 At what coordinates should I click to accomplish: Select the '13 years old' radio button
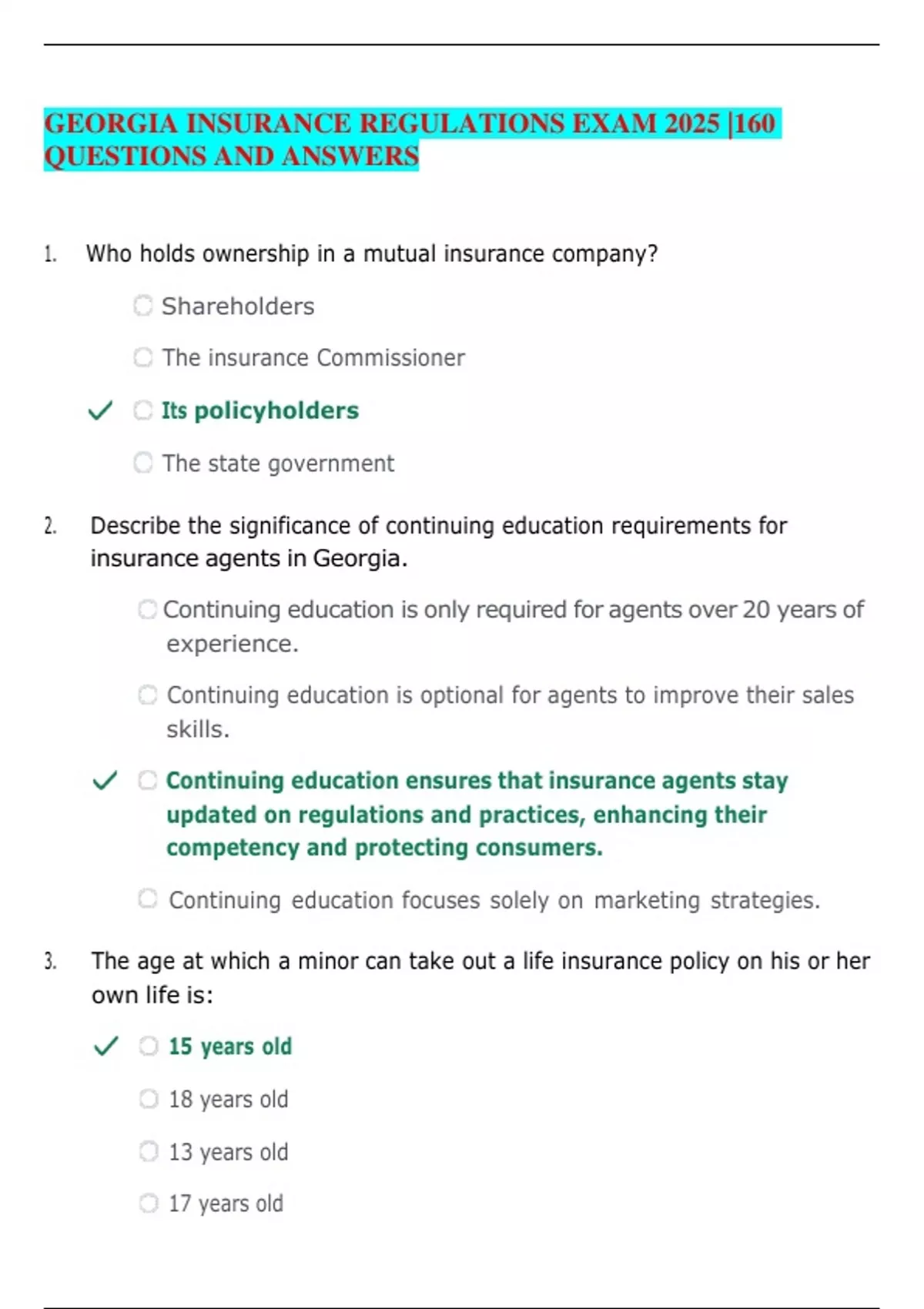click(x=149, y=1151)
